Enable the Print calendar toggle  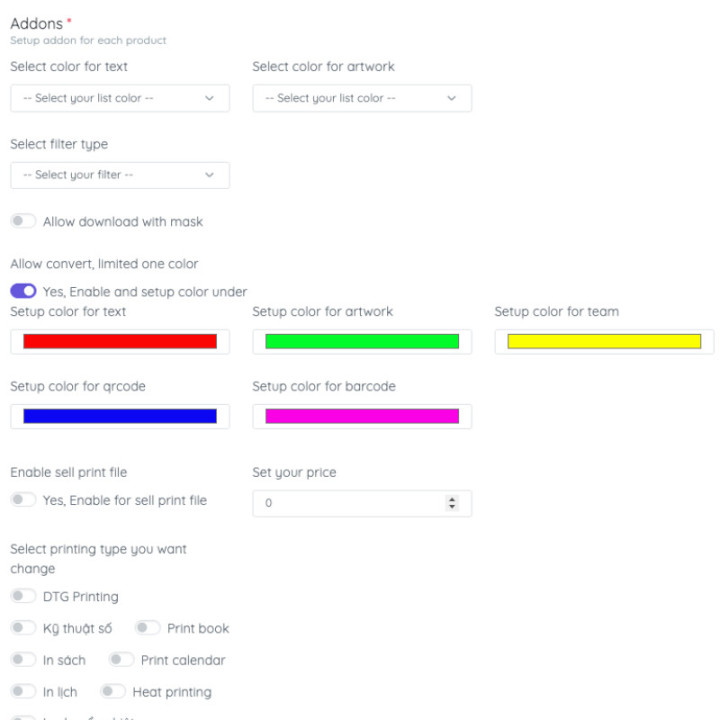click(121, 660)
